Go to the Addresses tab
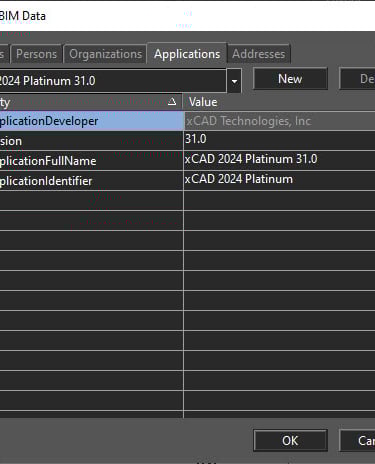The height and width of the screenshot is (464, 375). tap(259, 54)
